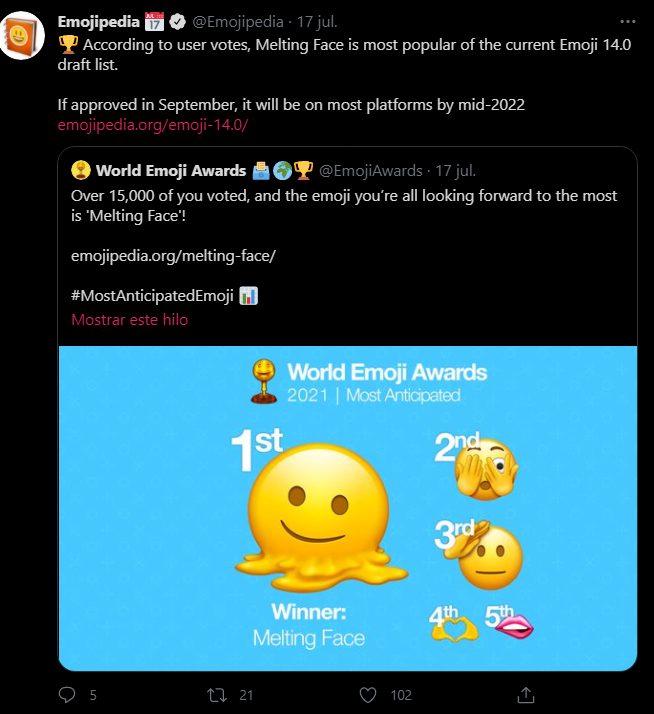The width and height of the screenshot is (654, 714).
Task: Click the Emojipedia display name
Action: (x=100, y=21)
